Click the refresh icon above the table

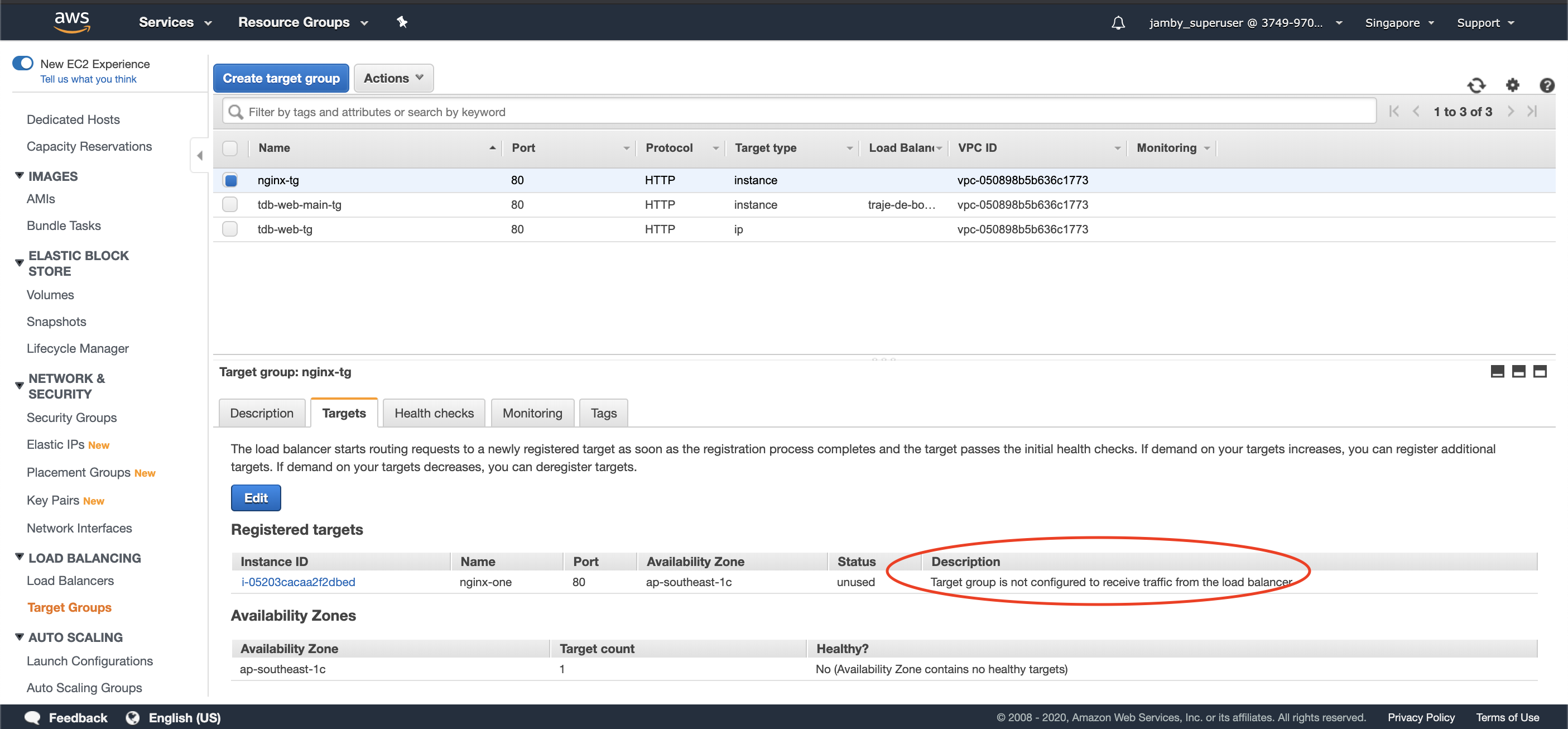point(1475,86)
